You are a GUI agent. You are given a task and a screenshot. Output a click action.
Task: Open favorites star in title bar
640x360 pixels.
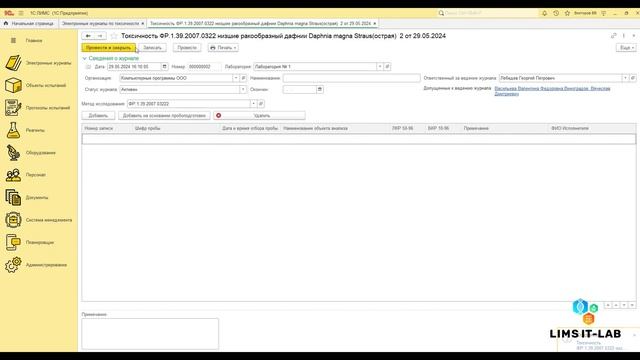point(567,13)
